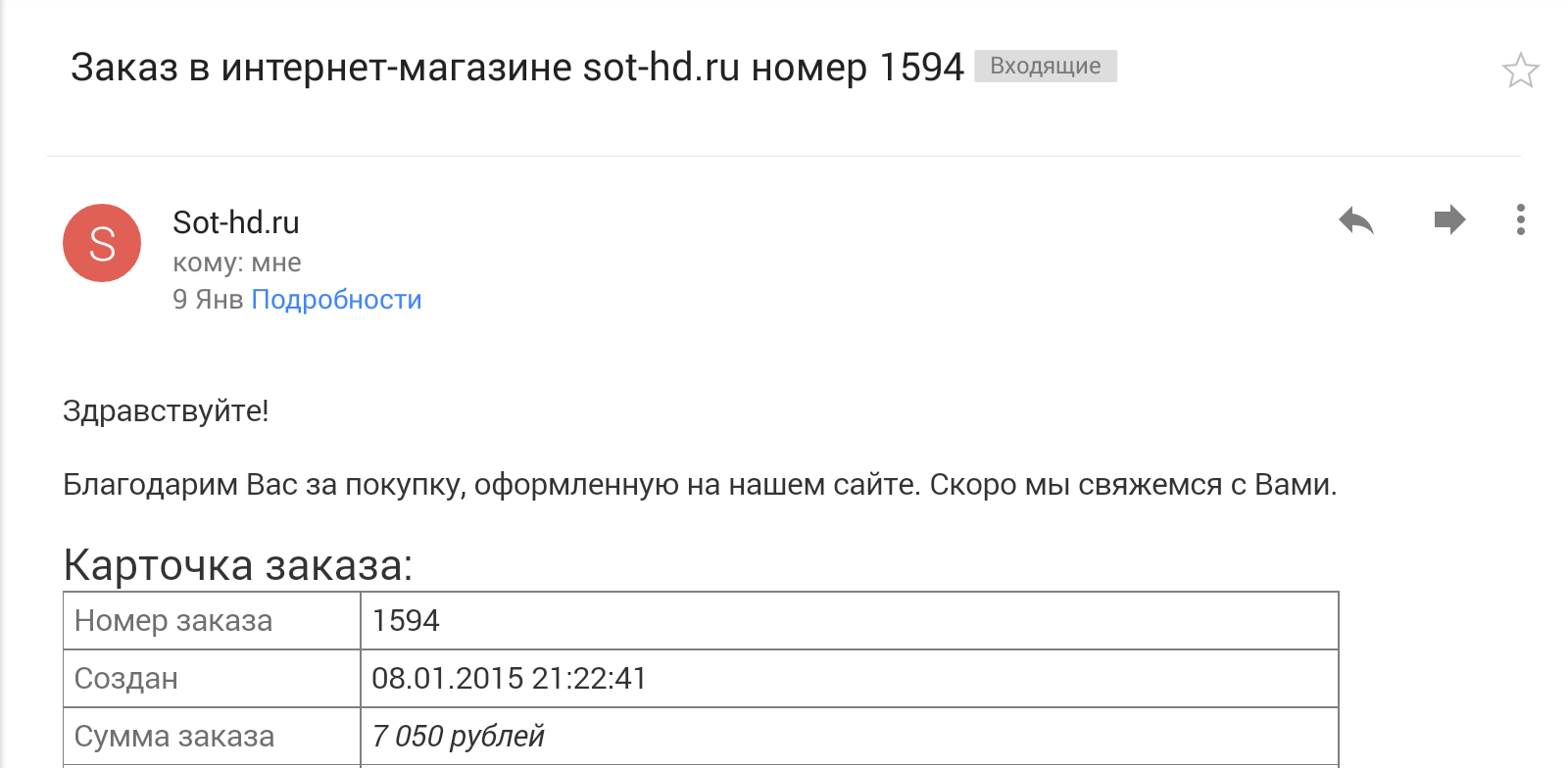
Task: Select the 7 050 рублей amount cell
Action: click(x=850, y=736)
